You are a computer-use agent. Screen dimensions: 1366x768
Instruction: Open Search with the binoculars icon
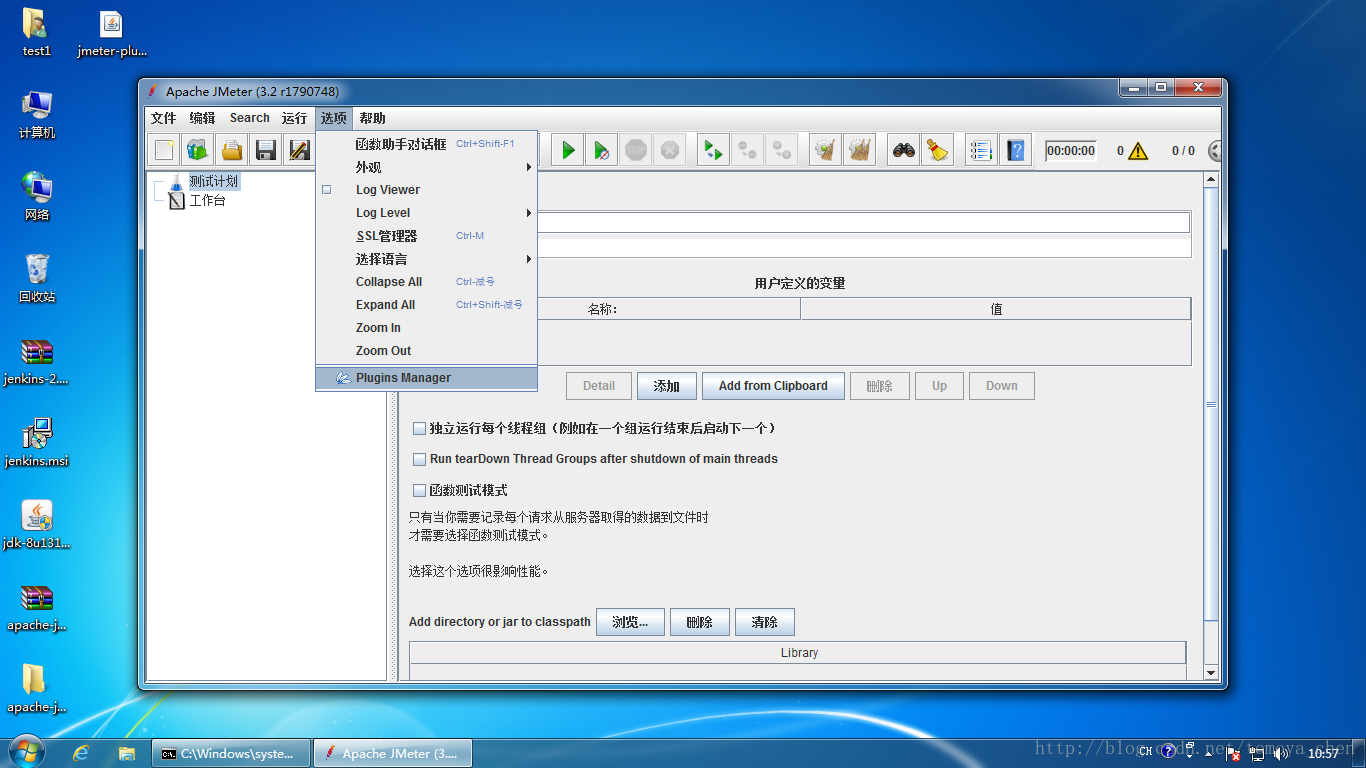click(904, 150)
